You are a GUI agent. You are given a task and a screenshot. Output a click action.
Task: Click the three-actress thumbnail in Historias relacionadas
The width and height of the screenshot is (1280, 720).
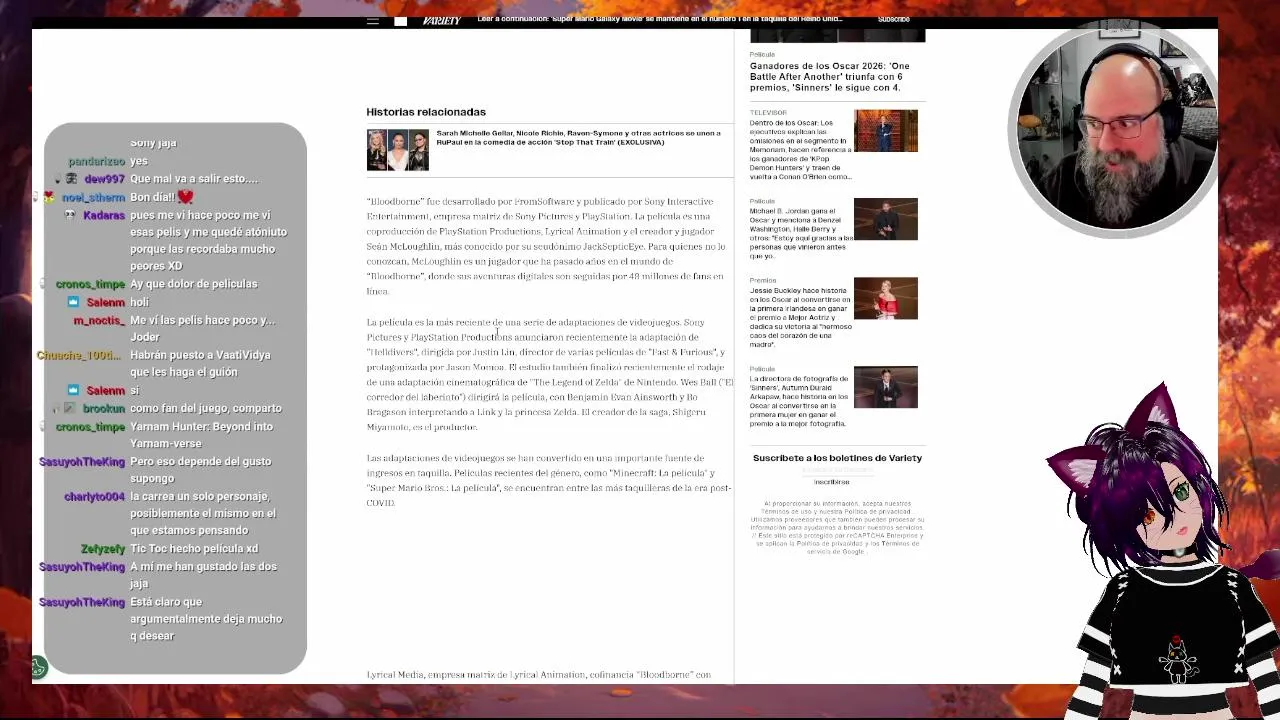point(397,150)
